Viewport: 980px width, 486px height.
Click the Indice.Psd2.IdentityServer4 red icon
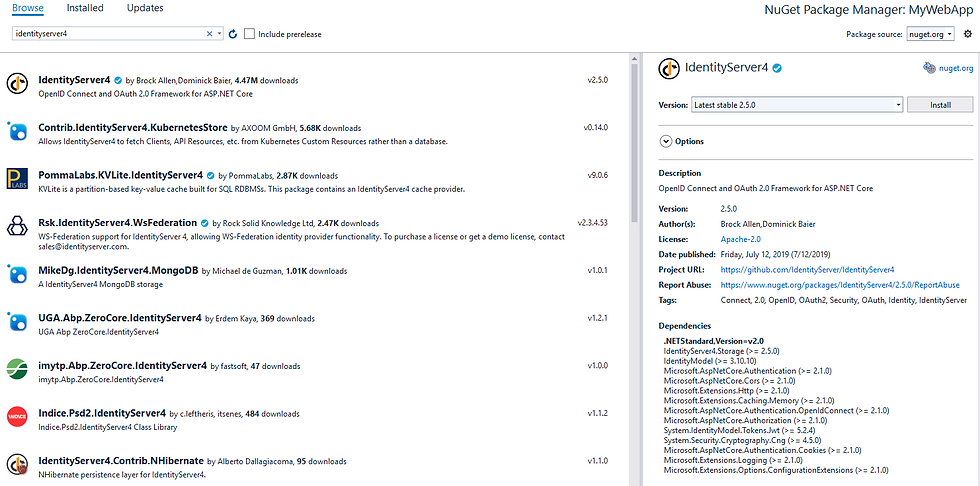(17, 417)
